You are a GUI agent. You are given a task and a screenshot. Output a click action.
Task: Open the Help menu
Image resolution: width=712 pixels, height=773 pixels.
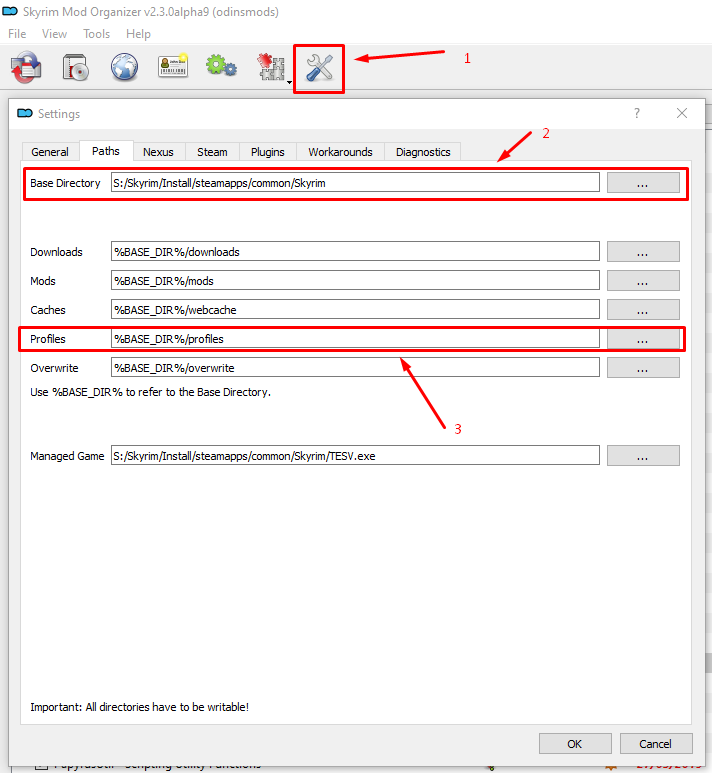click(x=138, y=34)
